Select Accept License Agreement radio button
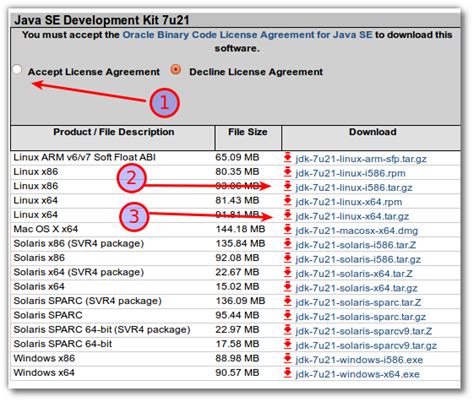The image size is (474, 402). click(x=17, y=70)
